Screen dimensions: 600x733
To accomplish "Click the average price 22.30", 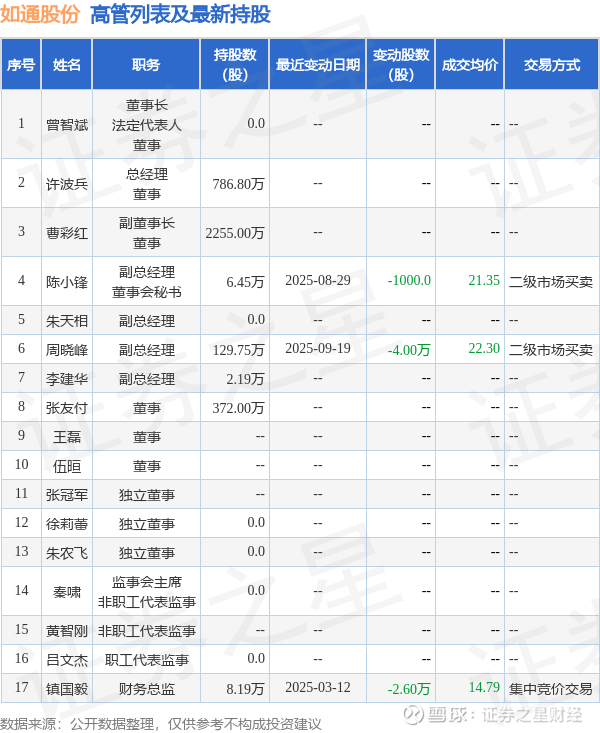I will pyautogui.click(x=484, y=348).
